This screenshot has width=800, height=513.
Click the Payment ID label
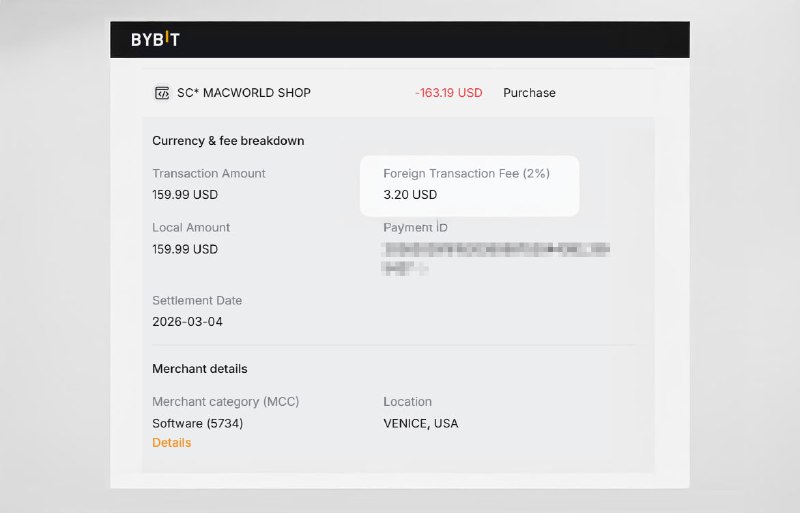(415, 228)
